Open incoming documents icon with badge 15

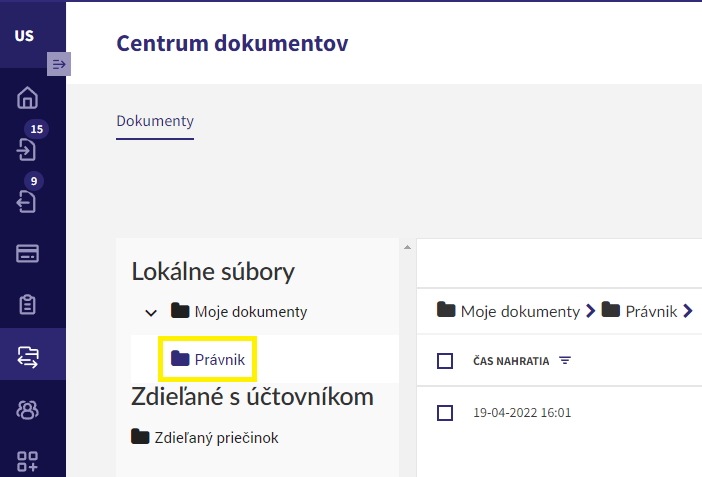[27, 149]
